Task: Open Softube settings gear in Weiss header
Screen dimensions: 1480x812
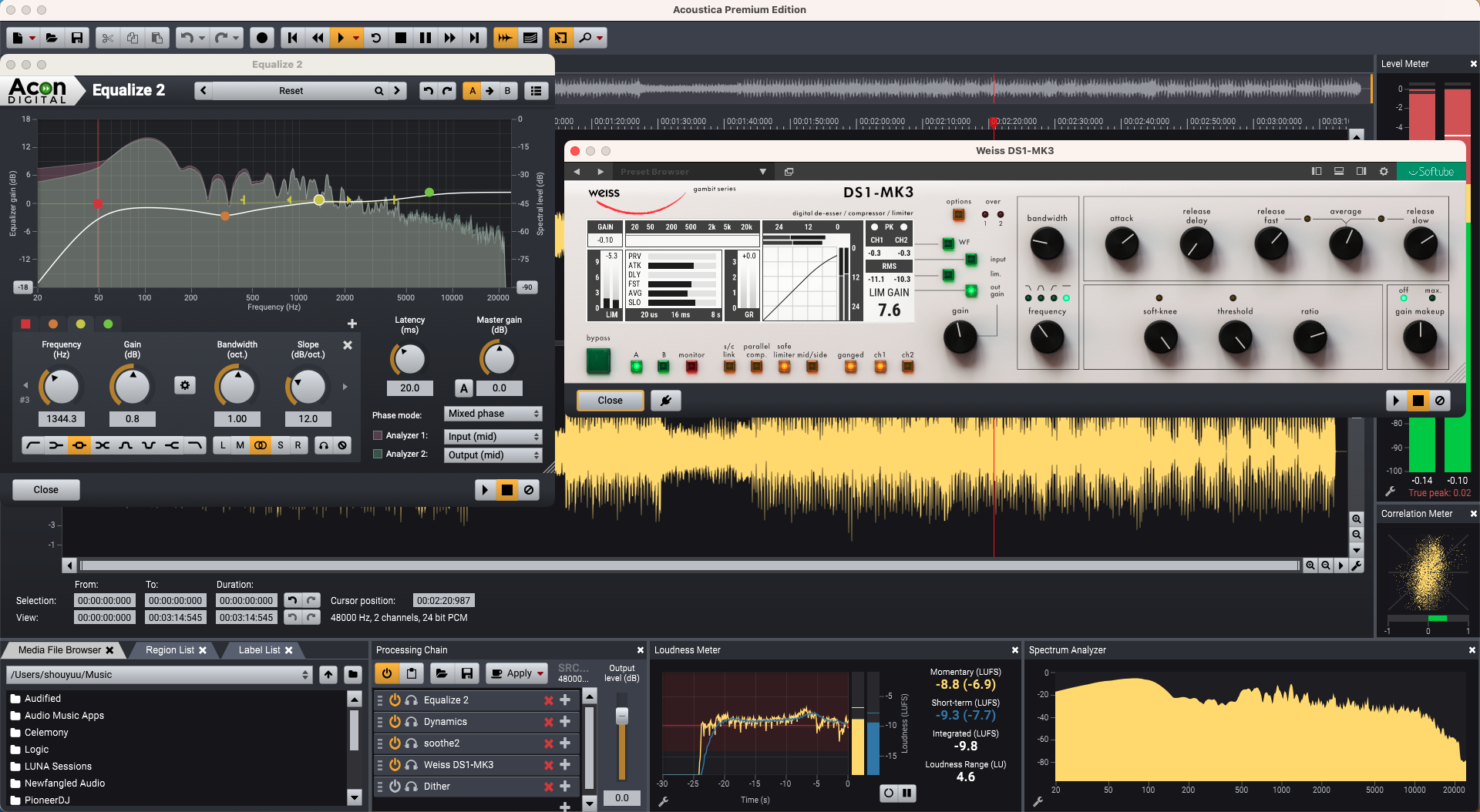Action: tap(1384, 172)
